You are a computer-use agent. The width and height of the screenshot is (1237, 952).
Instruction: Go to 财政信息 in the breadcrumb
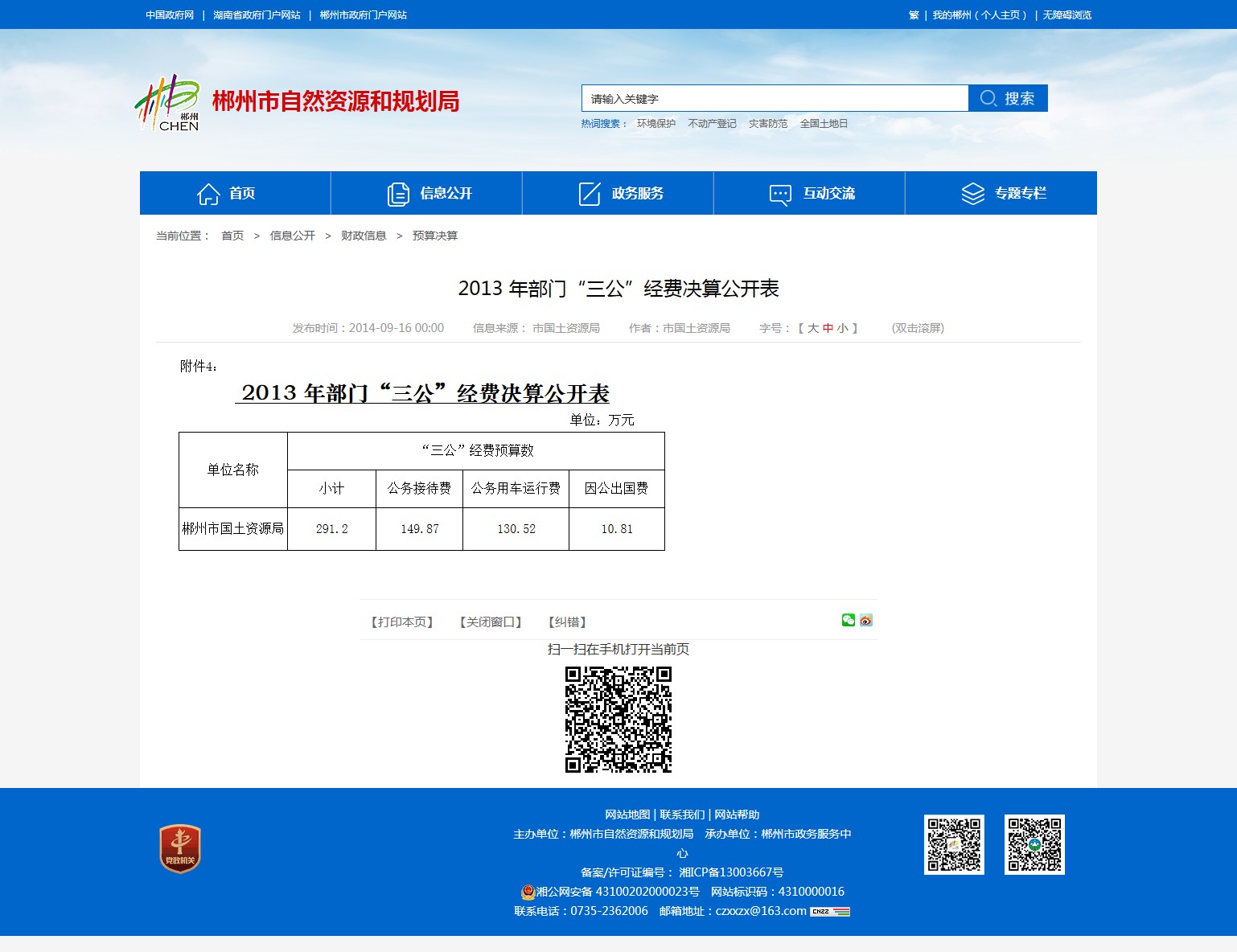(364, 236)
